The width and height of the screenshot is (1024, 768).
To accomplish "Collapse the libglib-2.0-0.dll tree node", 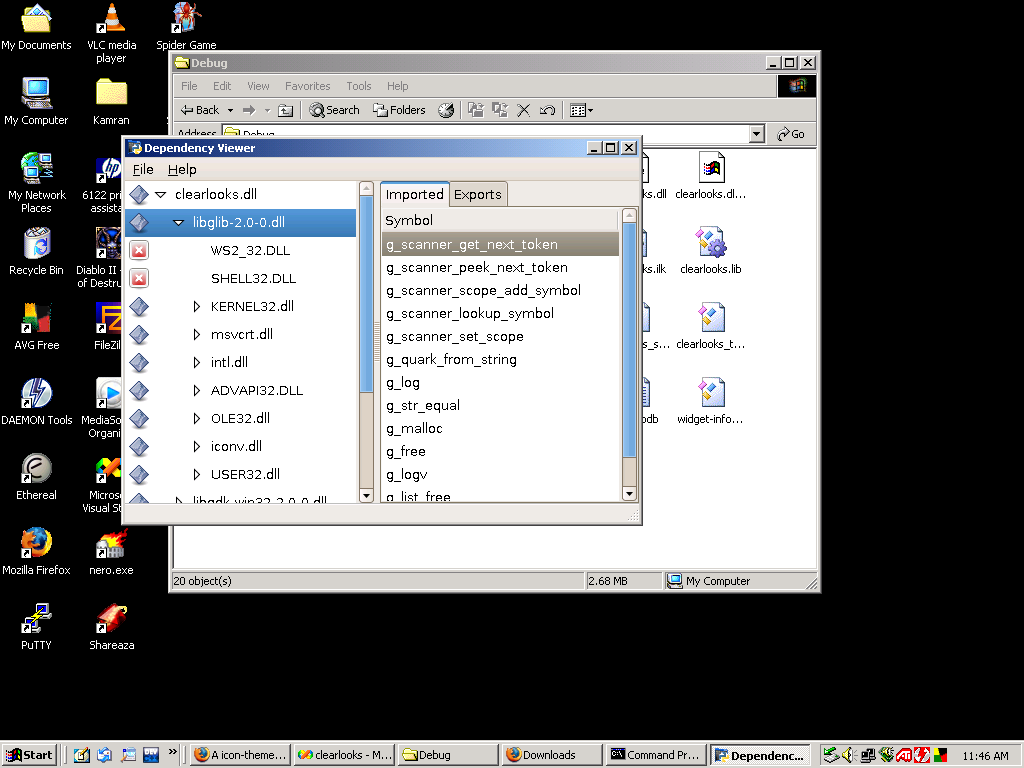I will [x=178, y=222].
